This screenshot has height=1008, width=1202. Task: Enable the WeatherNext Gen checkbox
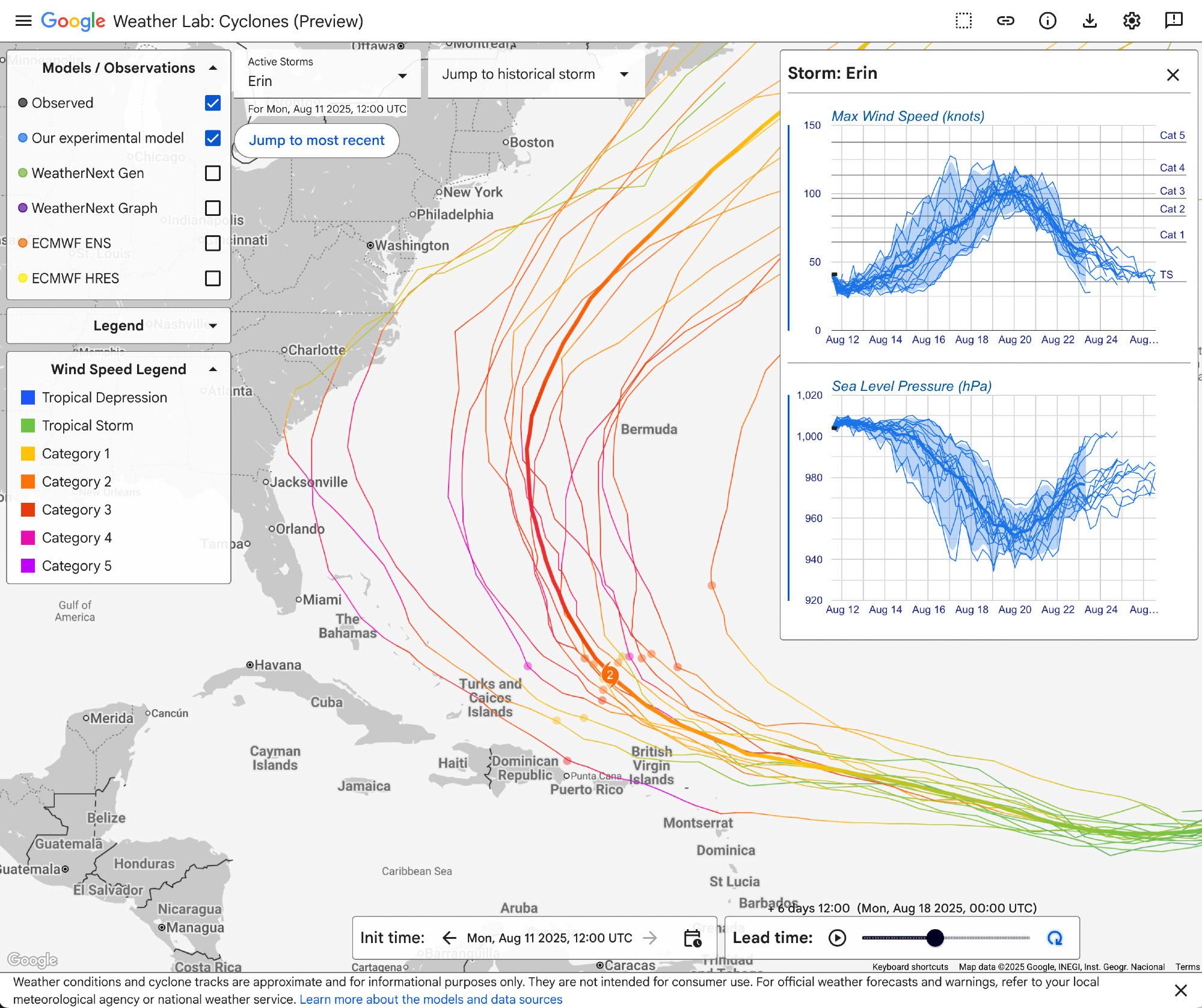pyautogui.click(x=213, y=173)
